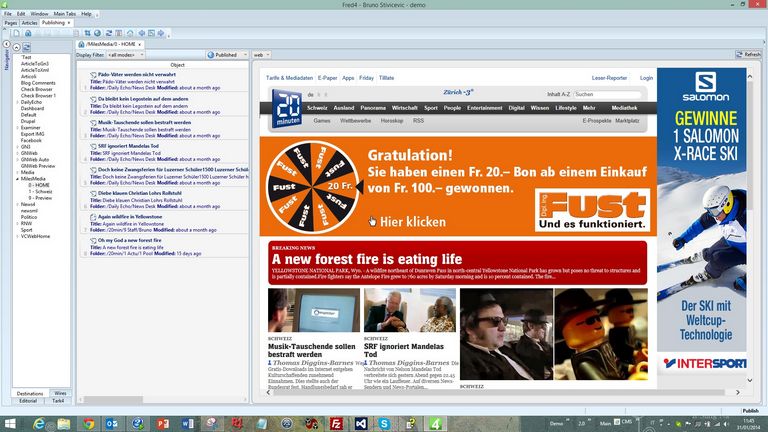Viewport: 768px width, 432px height.
Task: Open the Window menu
Action: pyautogui.click(x=39, y=14)
